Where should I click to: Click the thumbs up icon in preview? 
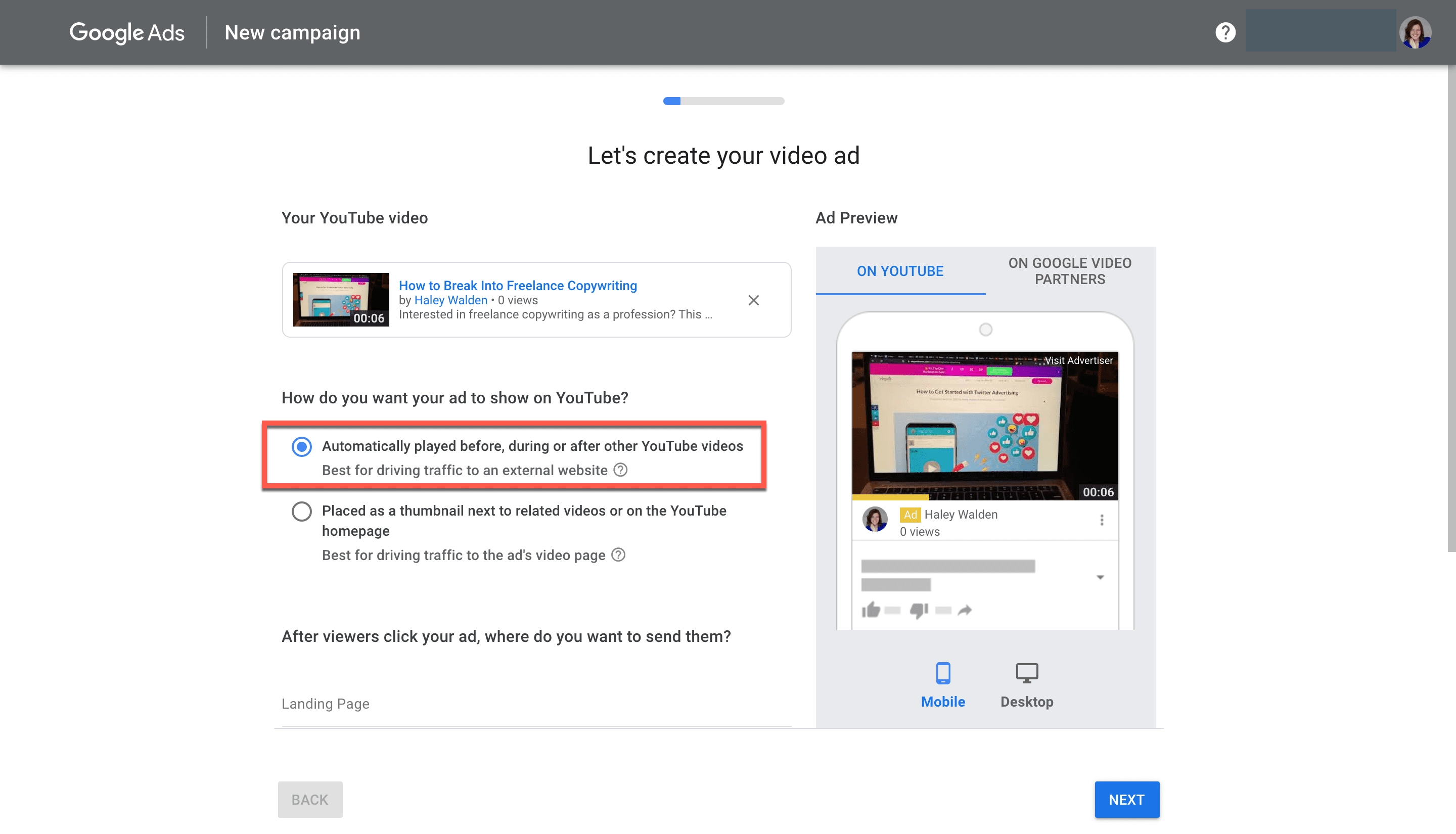[x=873, y=610]
